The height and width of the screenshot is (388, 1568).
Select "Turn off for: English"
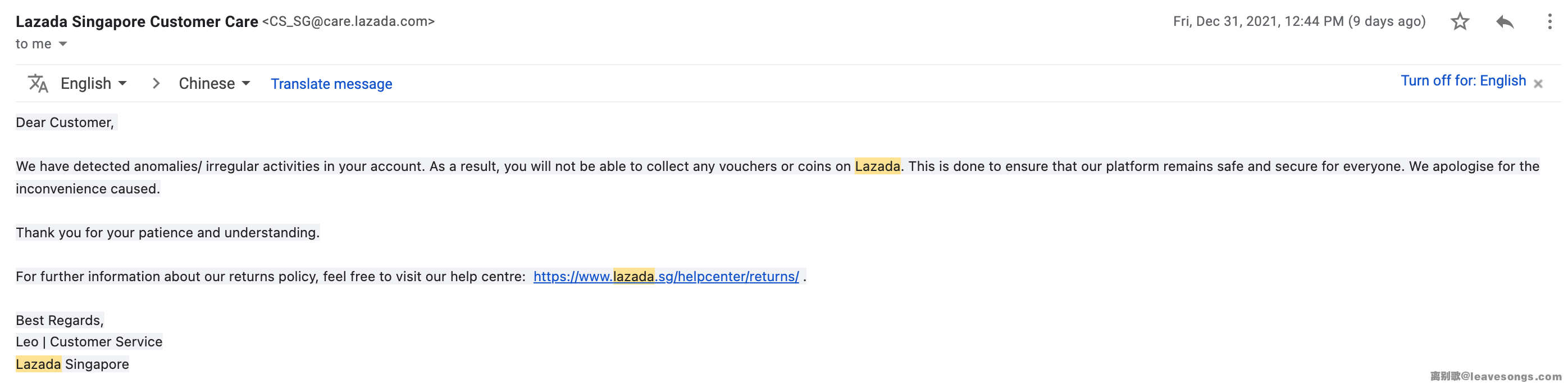coord(1462,81)
